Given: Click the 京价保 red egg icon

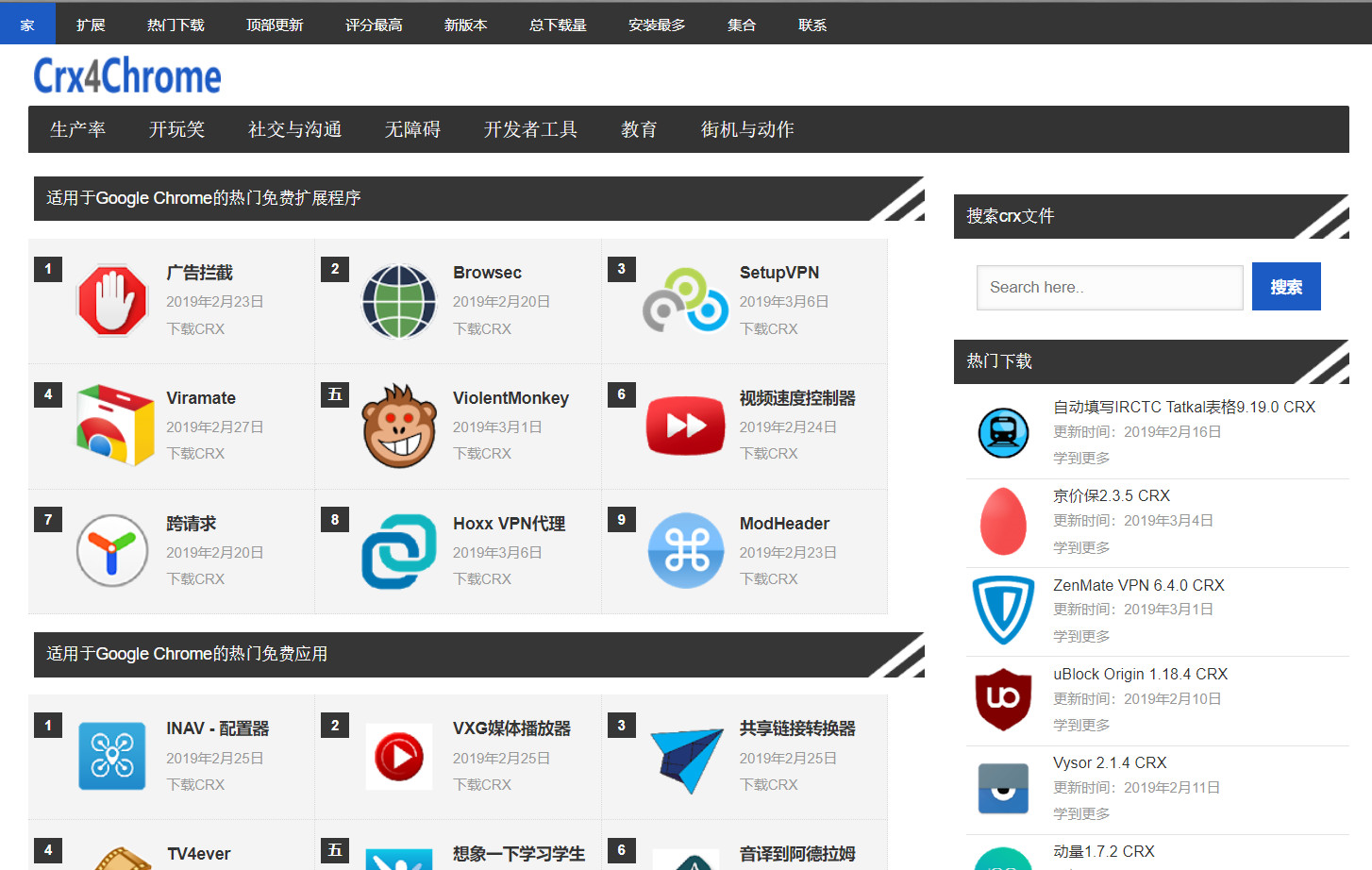Looking at the screenshot, I should [1003, 521].
